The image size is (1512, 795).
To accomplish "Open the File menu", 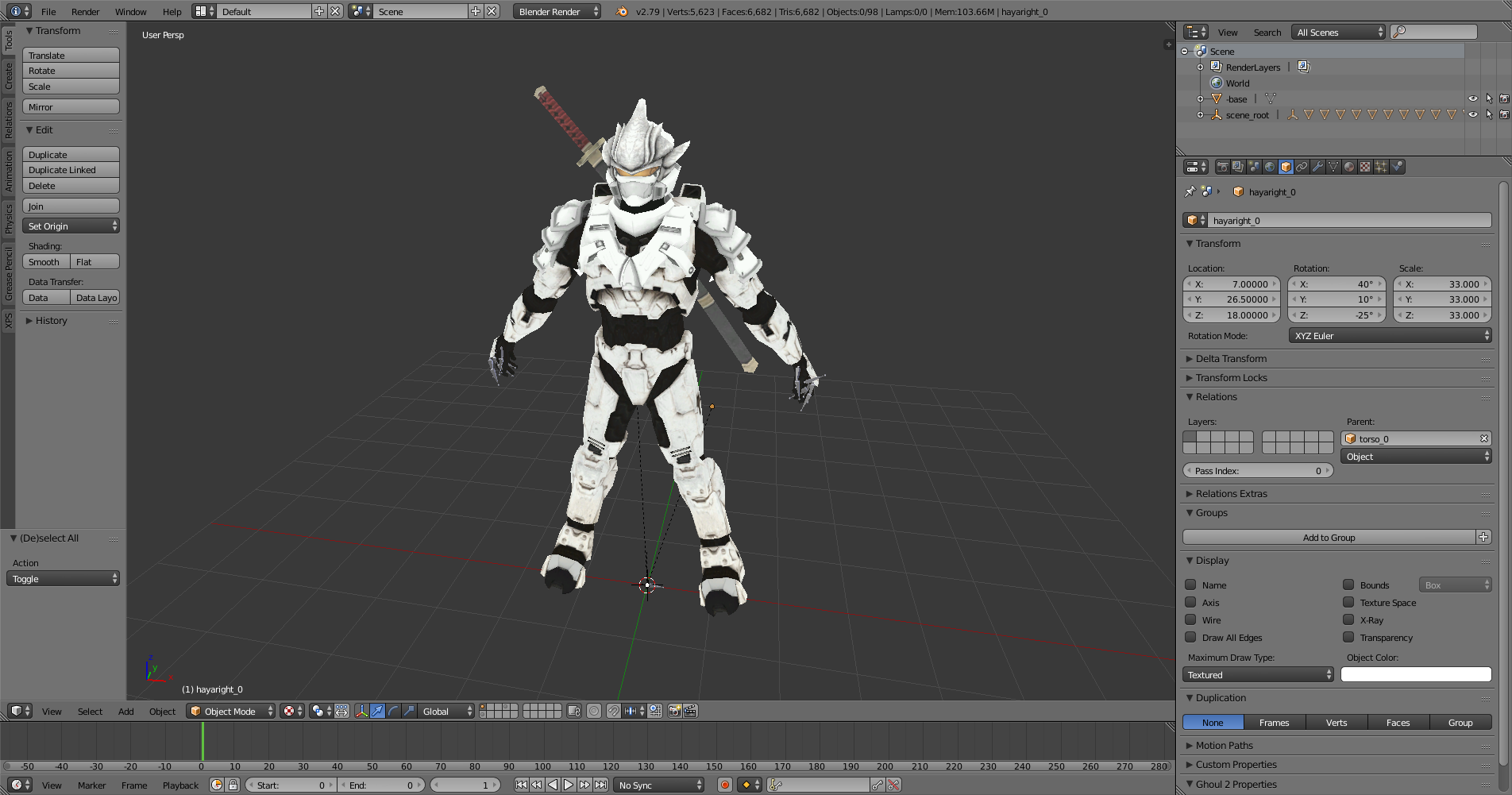I will click(x=48, y=12).
